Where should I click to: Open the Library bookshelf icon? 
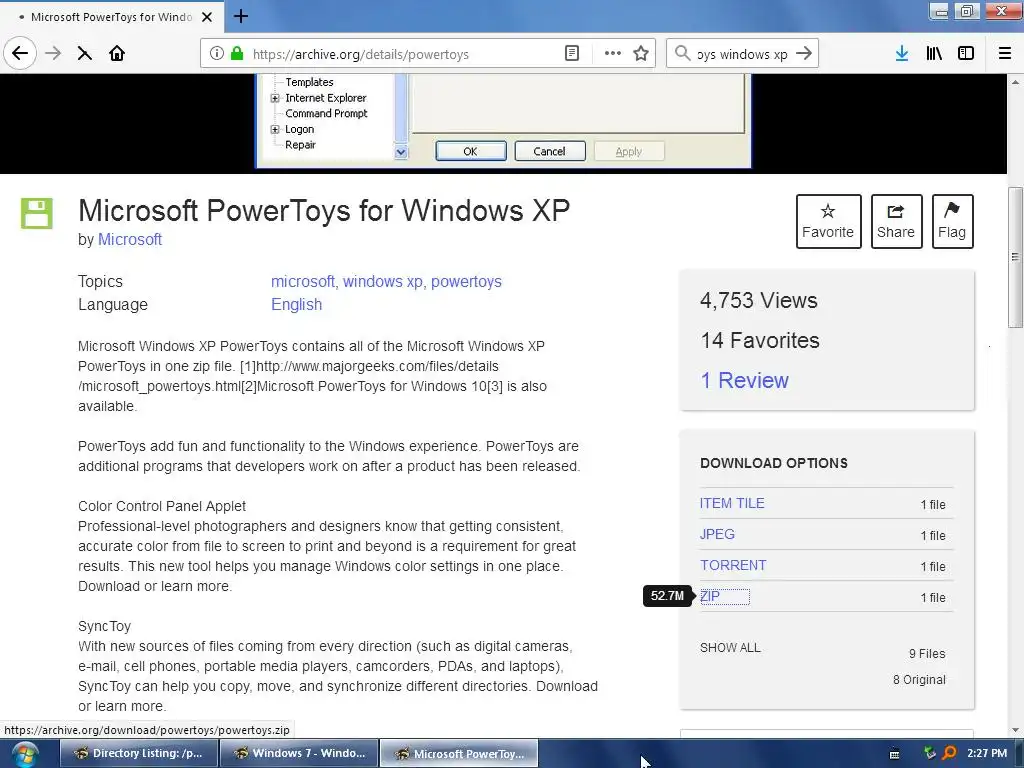934,54
